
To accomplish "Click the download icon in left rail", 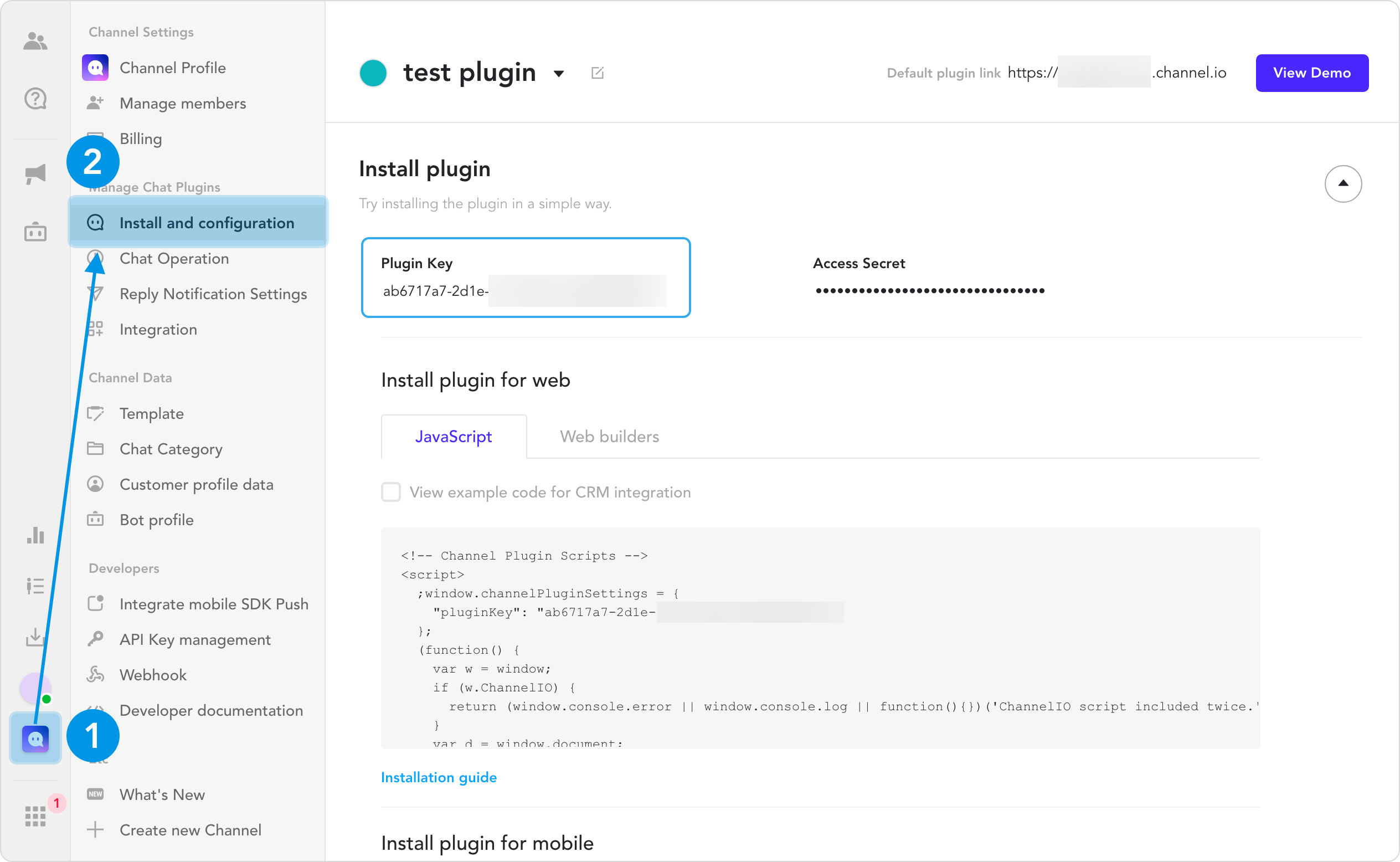I will (x=35, y=637).
